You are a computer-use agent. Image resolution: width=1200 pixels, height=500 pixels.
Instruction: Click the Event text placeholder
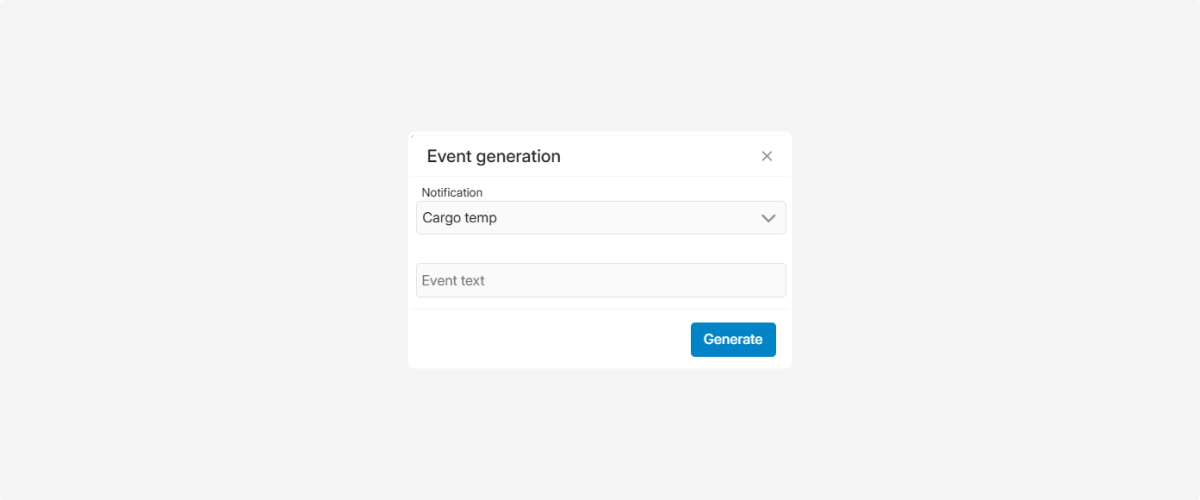[453, 280]
